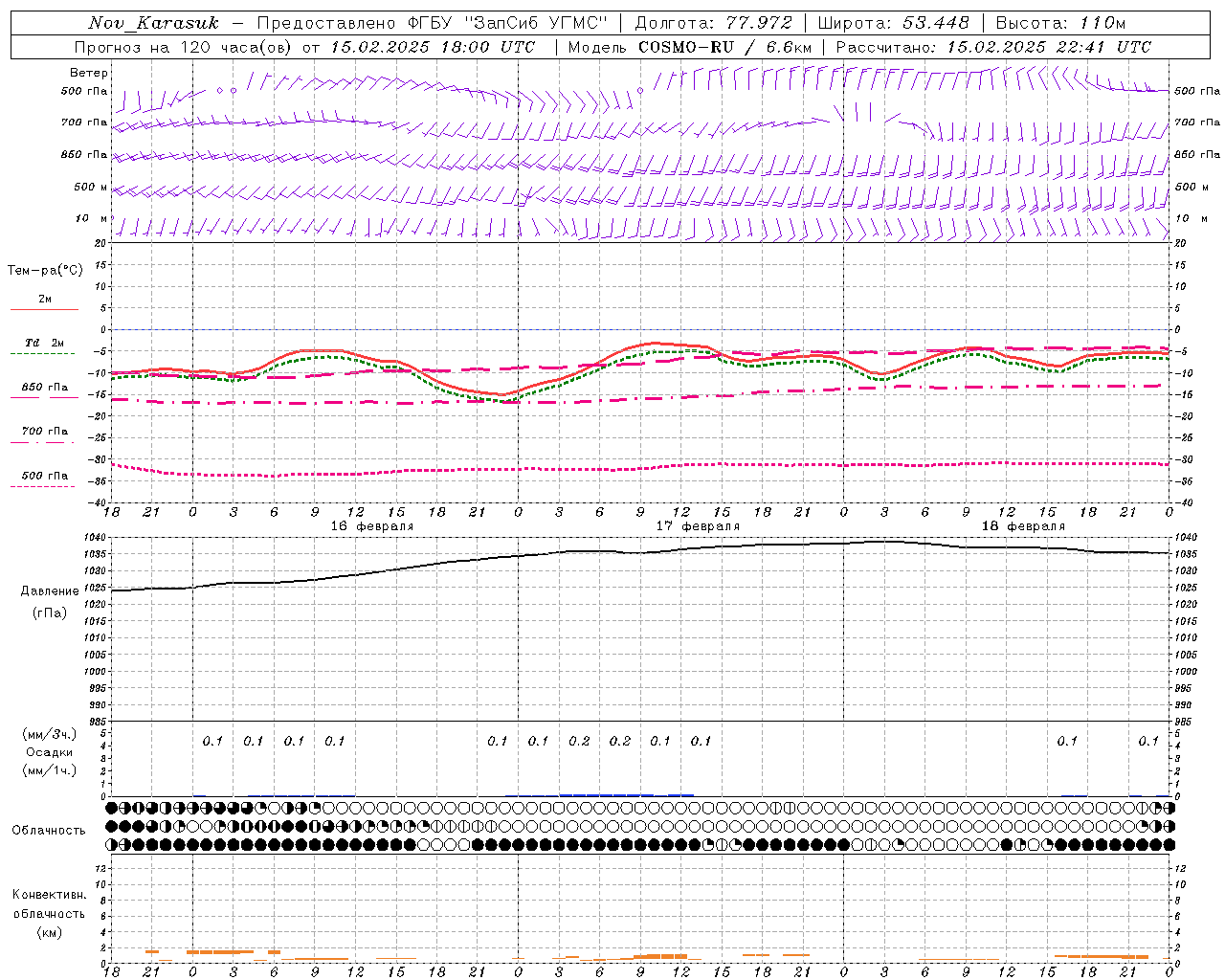Click the '850 гПа' temperature legend label
Screen dimensions: 1225x980
pyautogui.click(x=45, y=388)
